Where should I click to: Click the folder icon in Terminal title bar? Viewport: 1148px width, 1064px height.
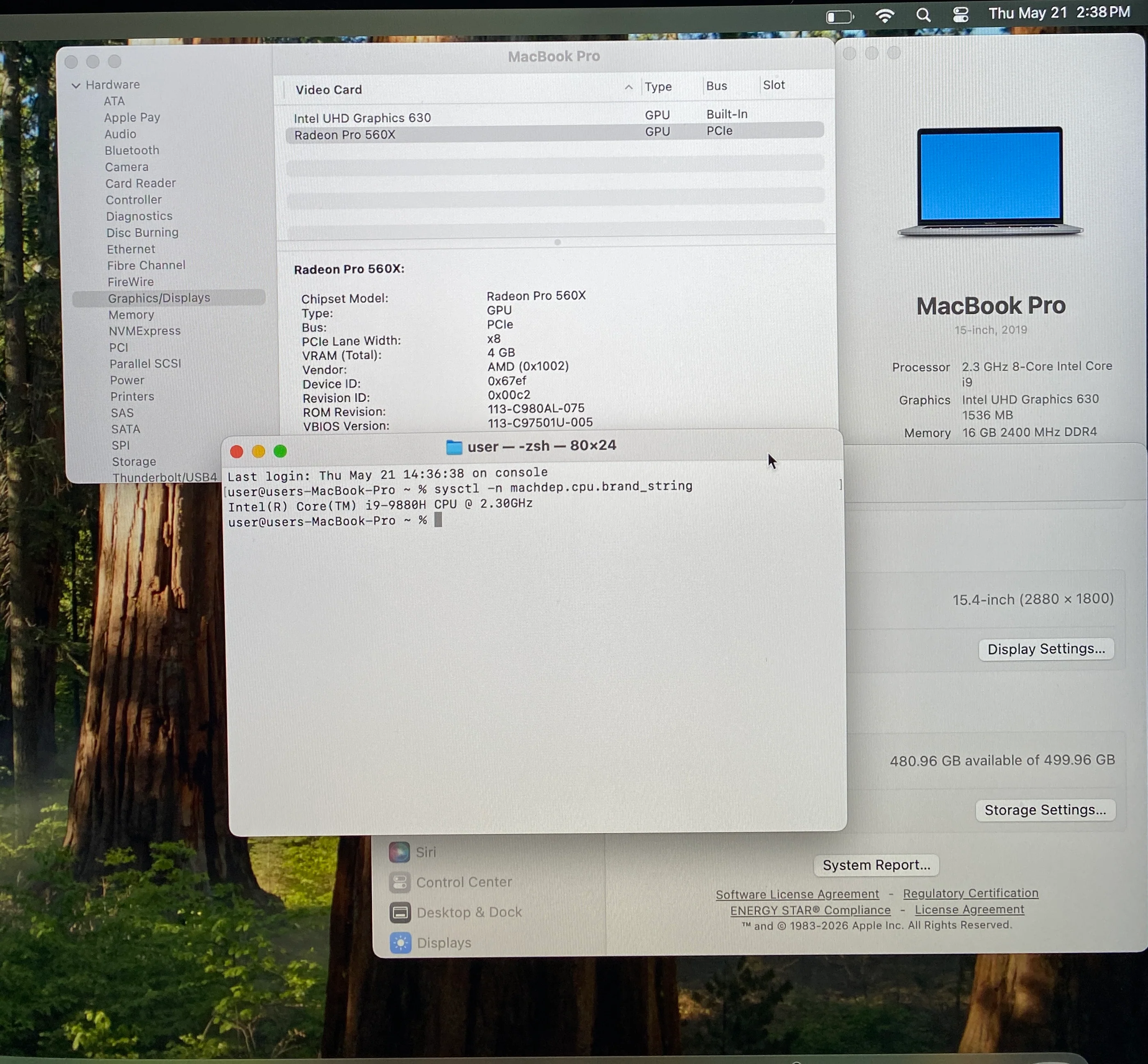[x=454, y=447]
